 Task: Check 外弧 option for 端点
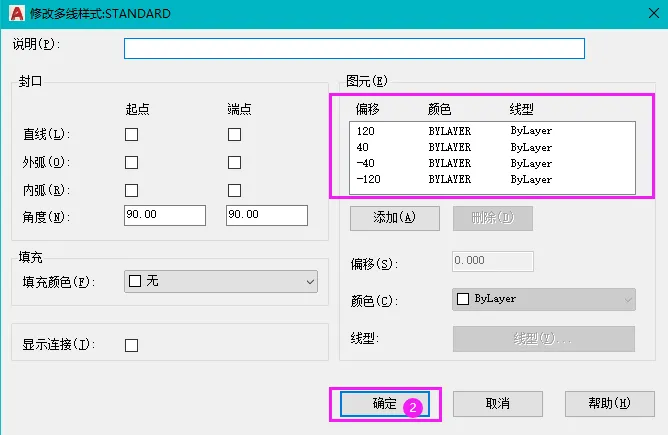point(234,162)
